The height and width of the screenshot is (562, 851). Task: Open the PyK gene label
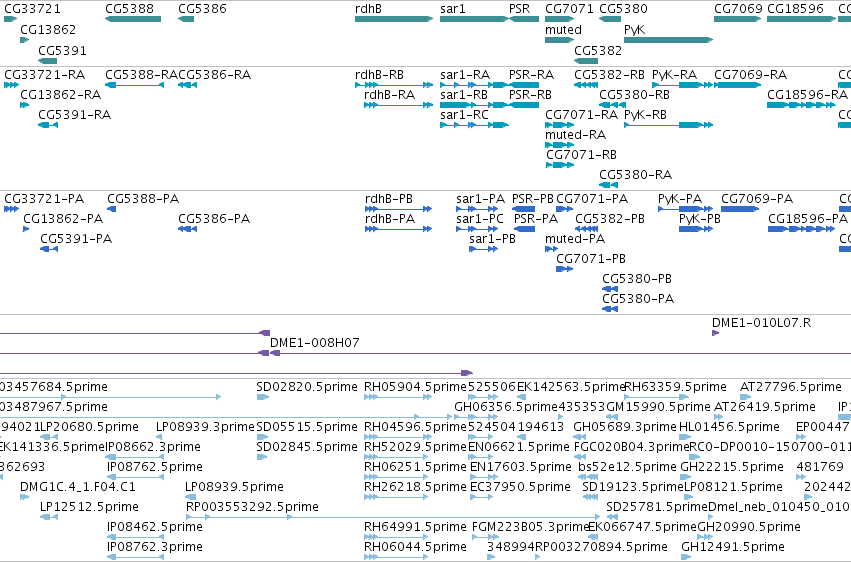point(634,29)
